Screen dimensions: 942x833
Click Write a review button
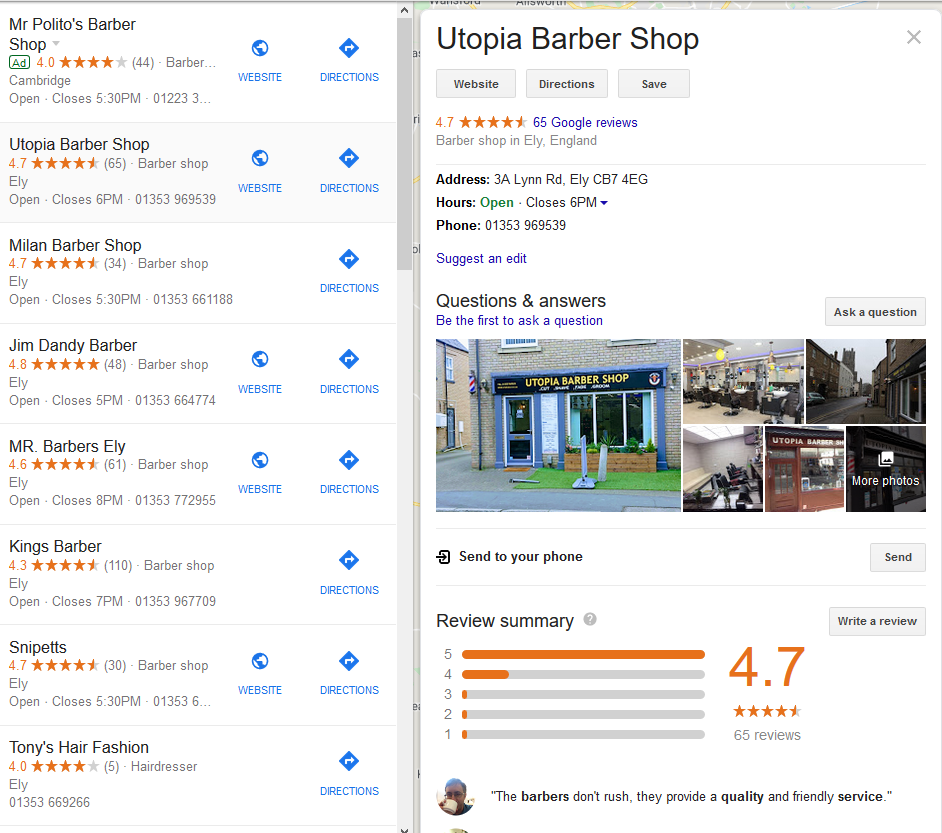(x=877, y=621)
